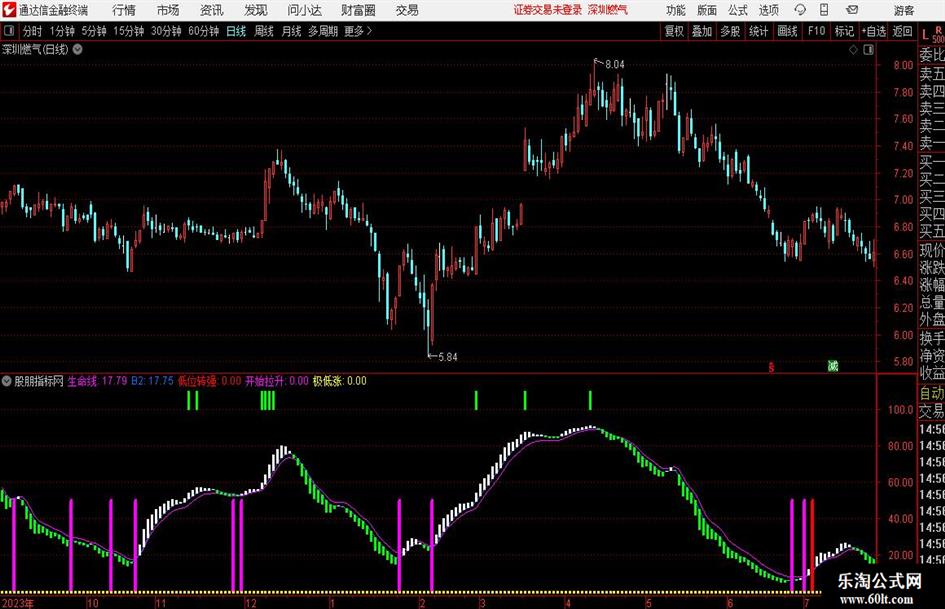Click the 叠加 overlay button
The width and height of the screenshot is (945, 609).
702,31
